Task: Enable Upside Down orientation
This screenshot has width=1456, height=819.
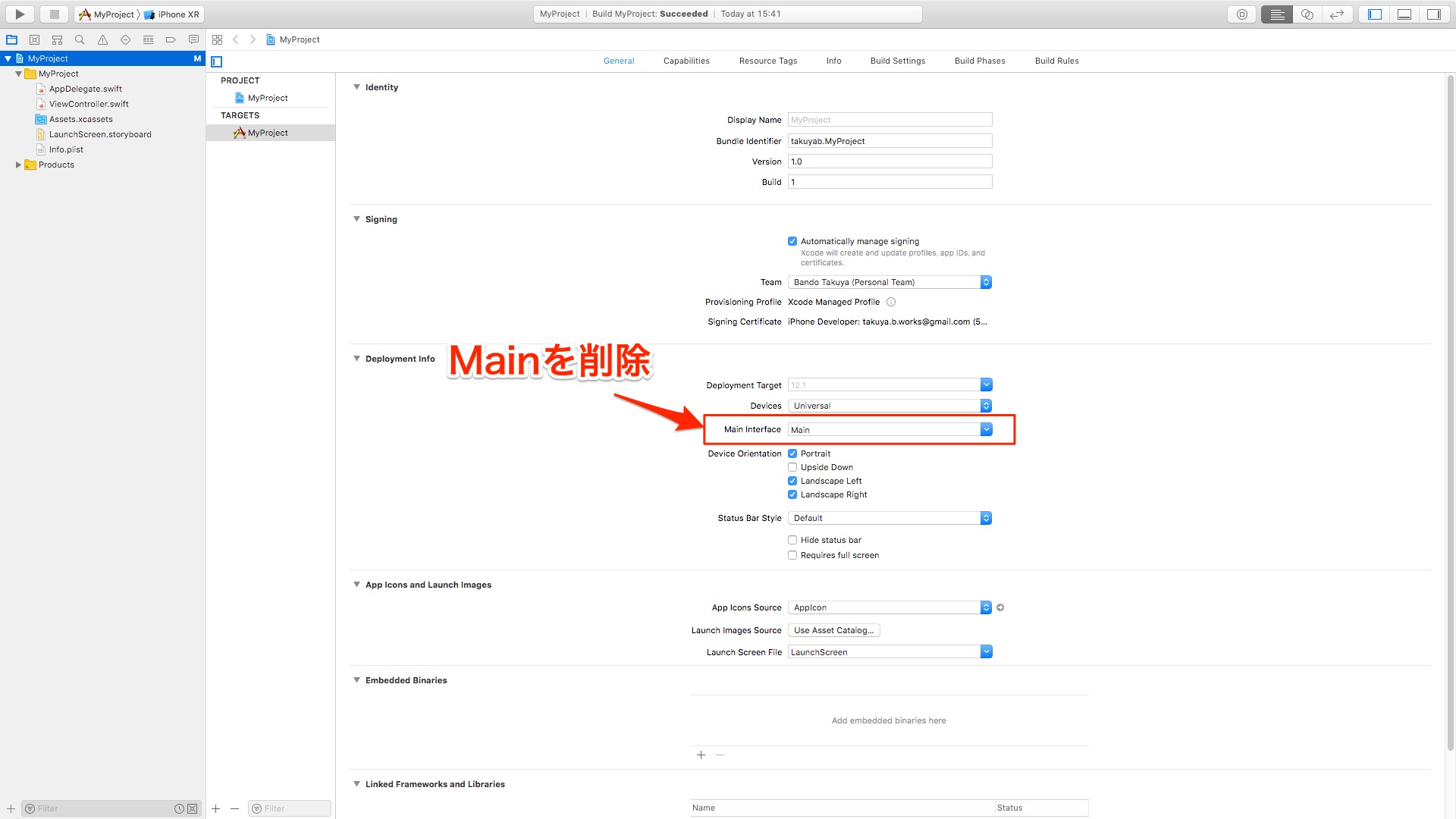Action: (792, 467)
